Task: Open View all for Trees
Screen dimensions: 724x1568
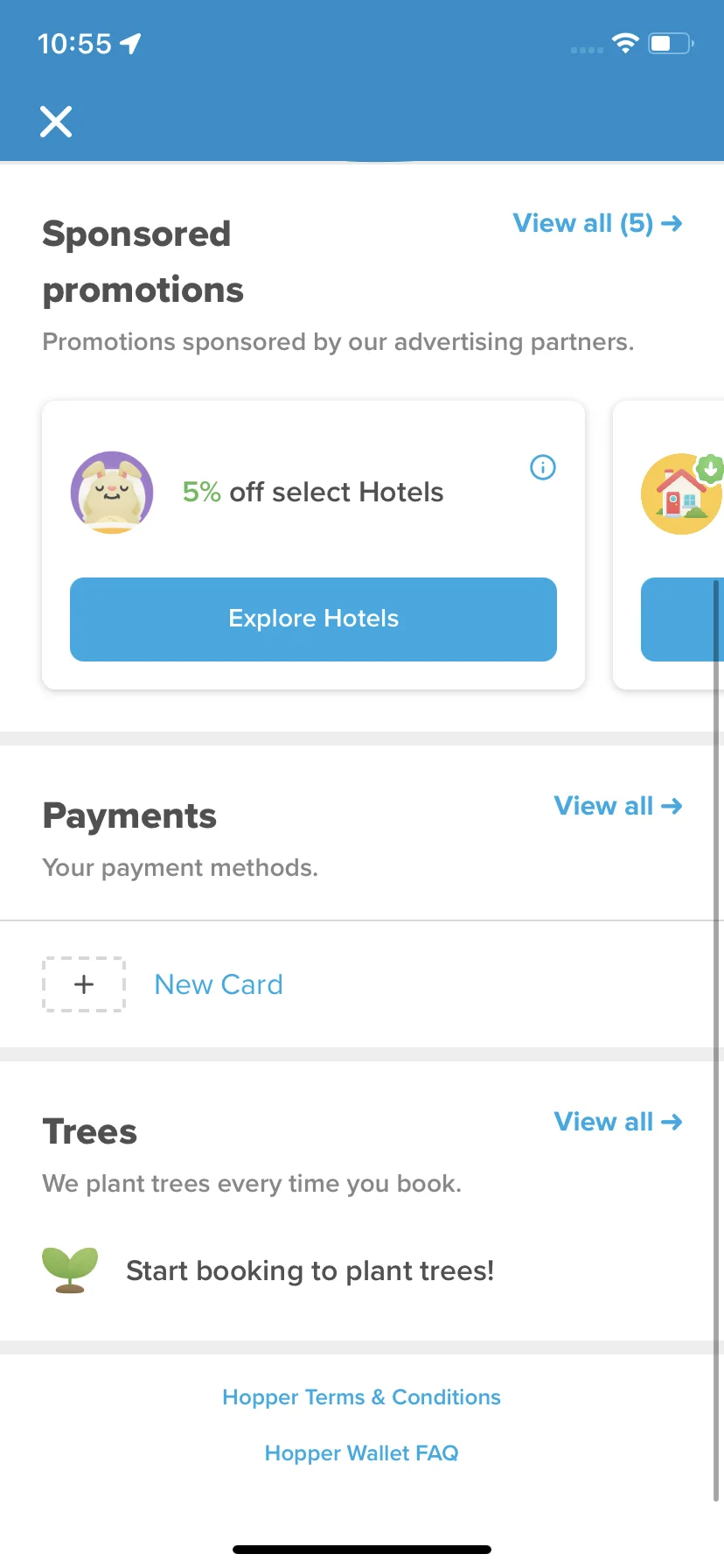Action: (618, 1122)
